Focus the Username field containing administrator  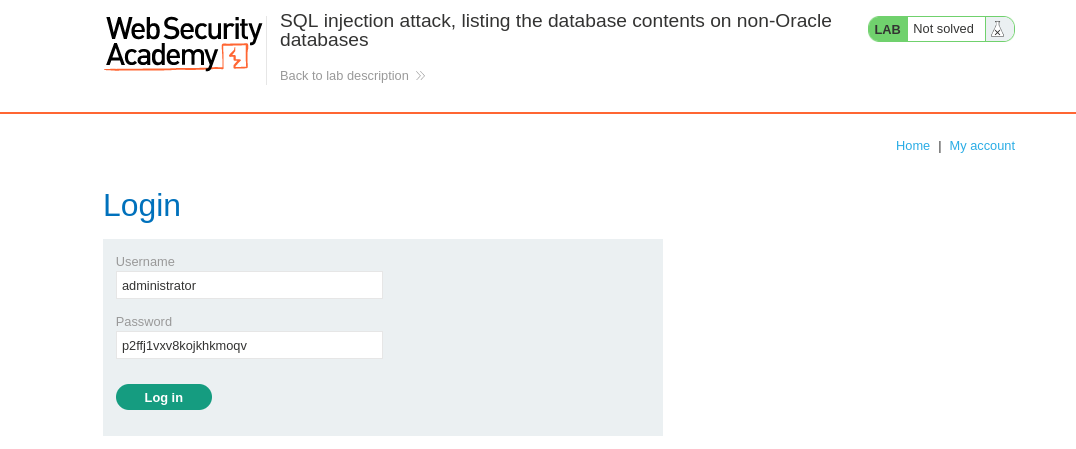click(249, 285)
